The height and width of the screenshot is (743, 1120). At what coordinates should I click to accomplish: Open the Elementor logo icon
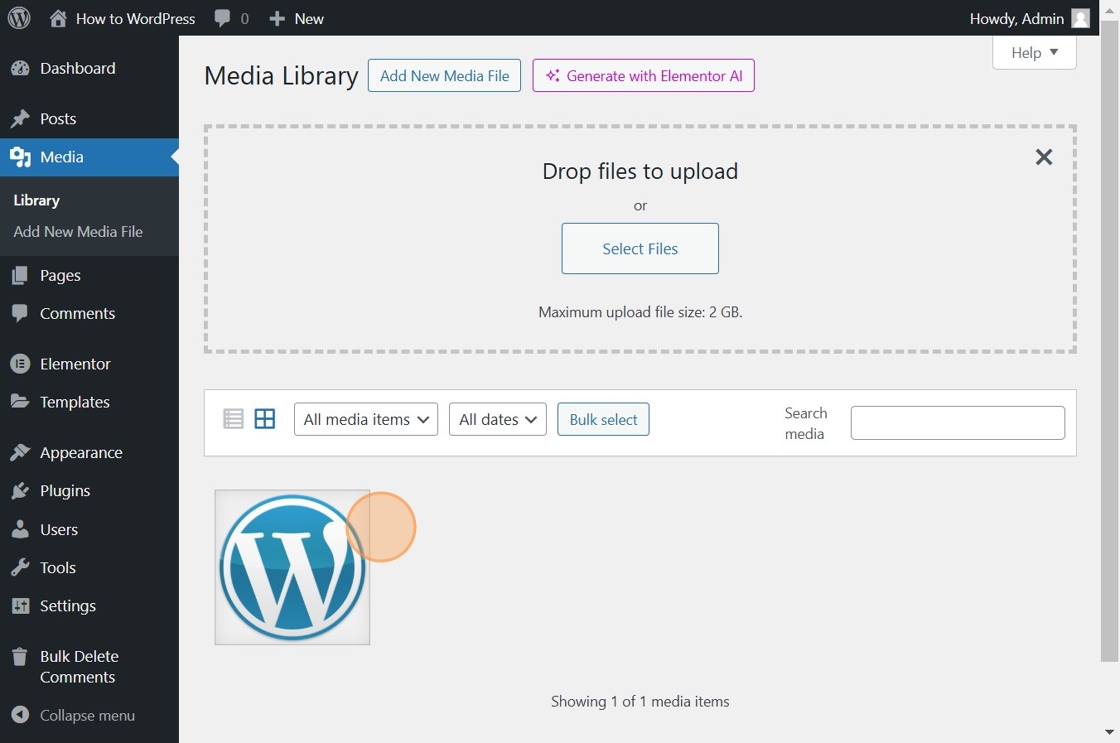(20, 364)
